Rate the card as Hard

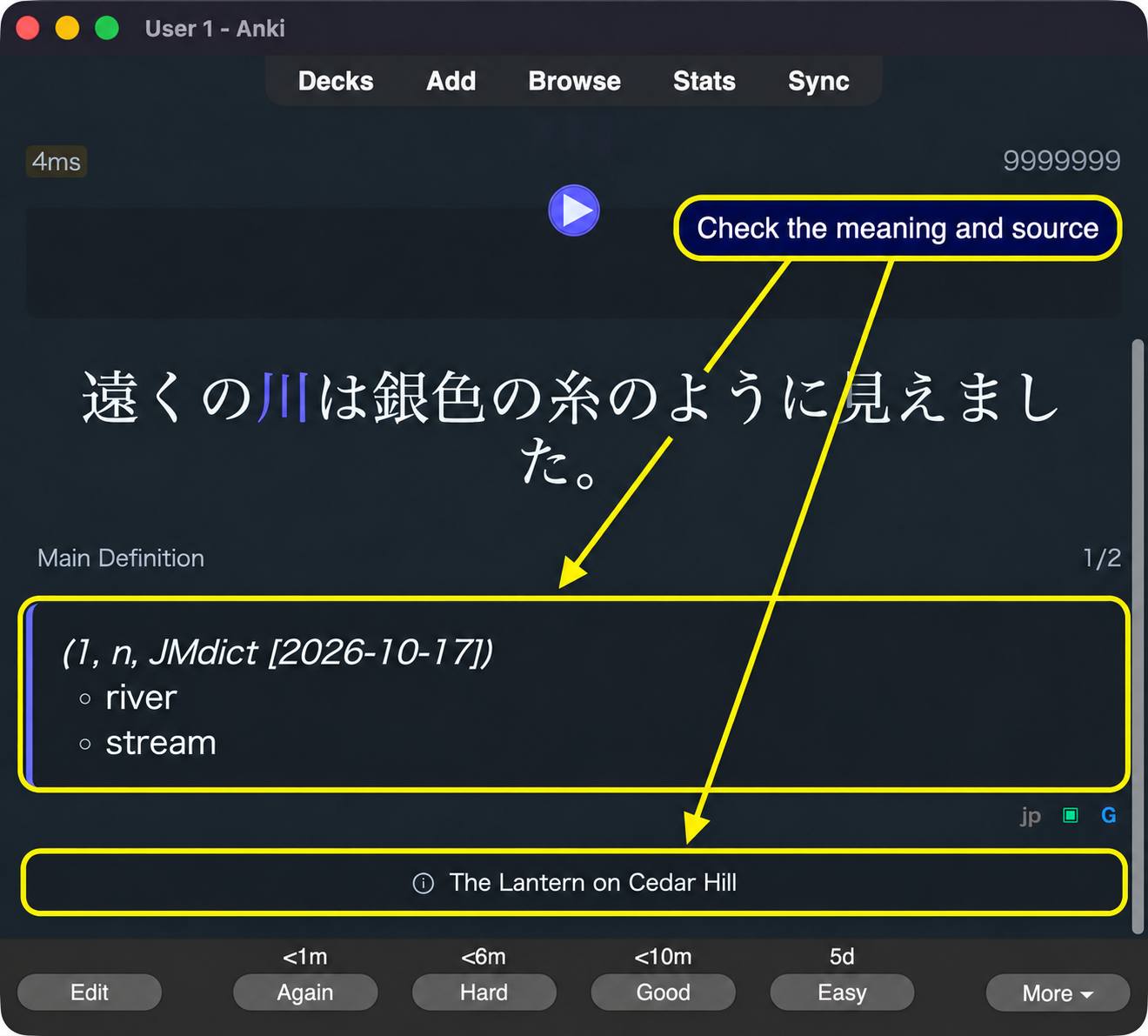(484, 993)
